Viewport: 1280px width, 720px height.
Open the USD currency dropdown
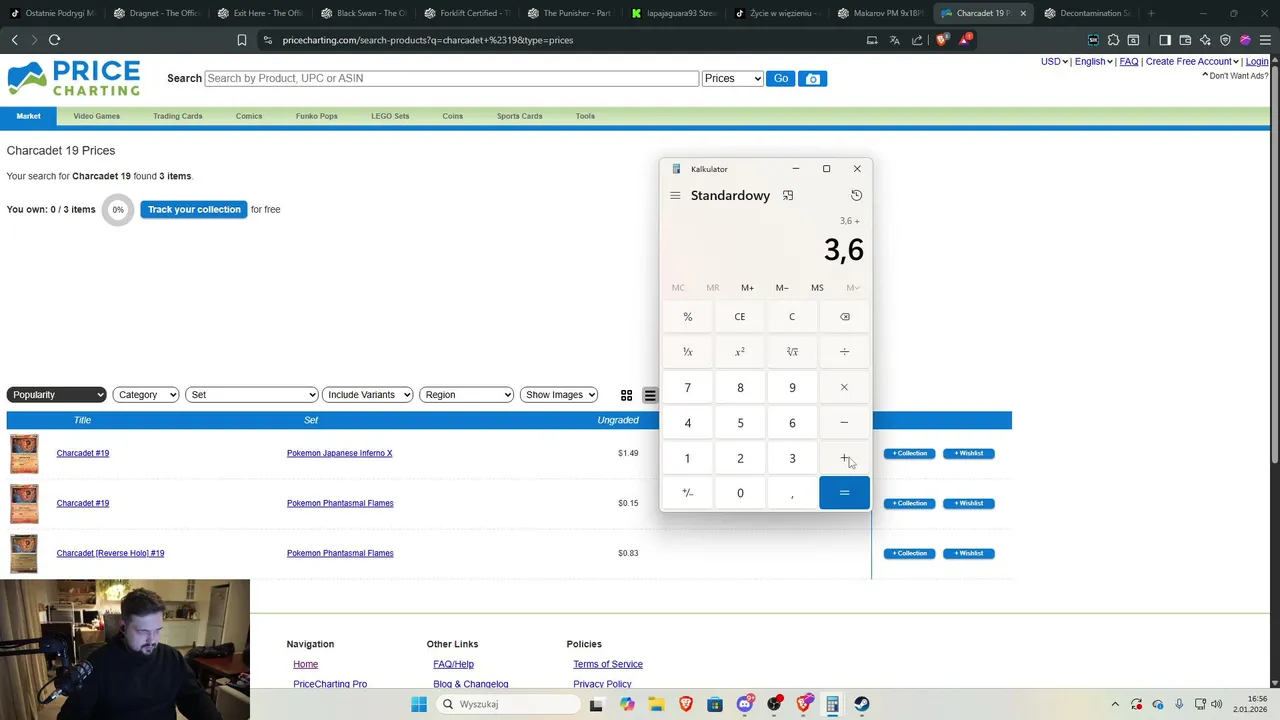(x=1054, y=62)
